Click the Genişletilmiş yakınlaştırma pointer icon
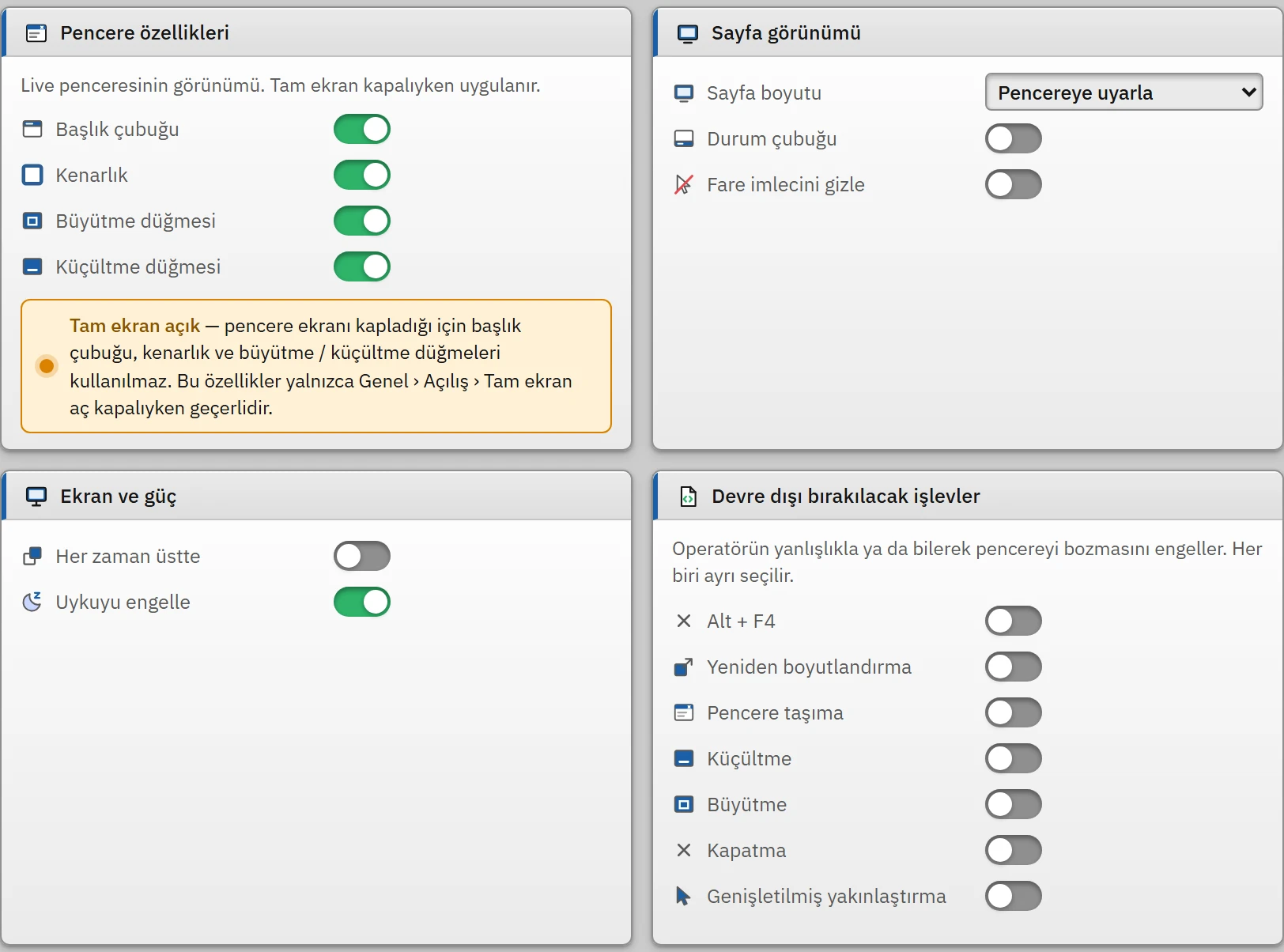 pyautogui.click(x=684, y=896)
